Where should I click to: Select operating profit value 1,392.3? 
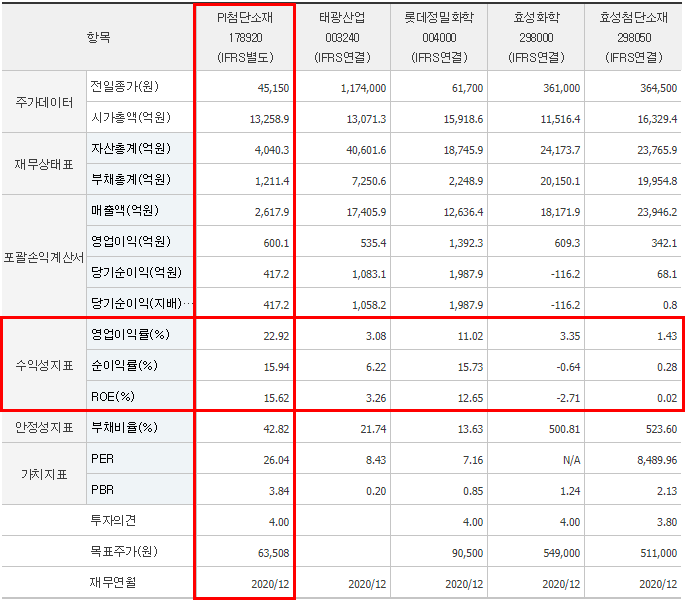[466, 243]
